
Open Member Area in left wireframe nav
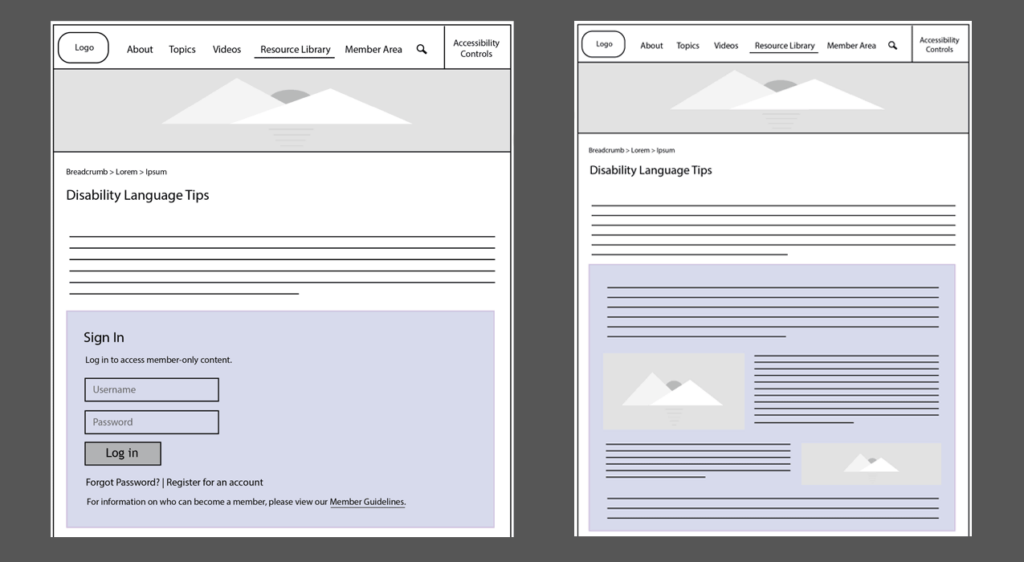click(x=374, y=49)
